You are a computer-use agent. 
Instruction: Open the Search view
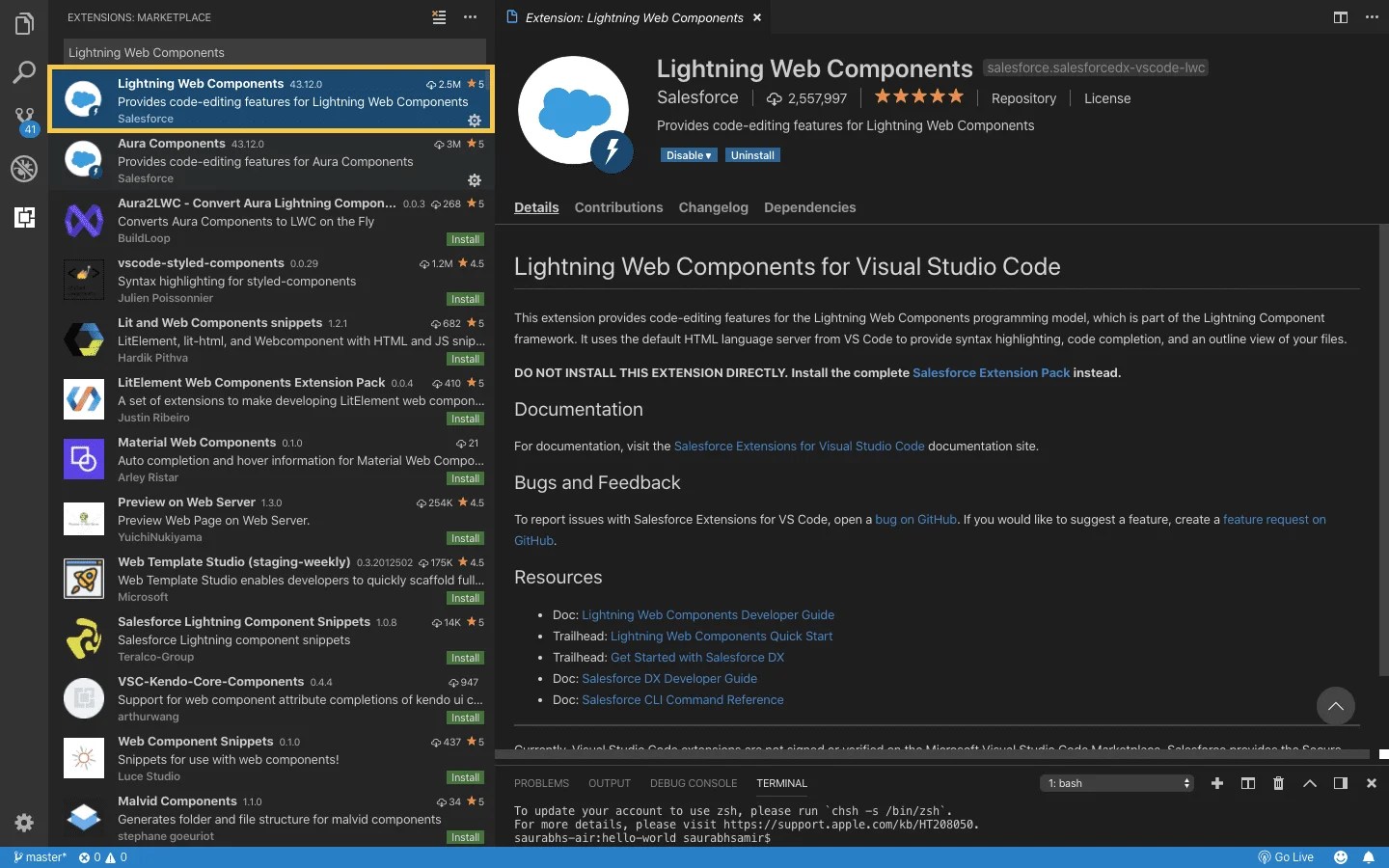[x=24, y=72]
